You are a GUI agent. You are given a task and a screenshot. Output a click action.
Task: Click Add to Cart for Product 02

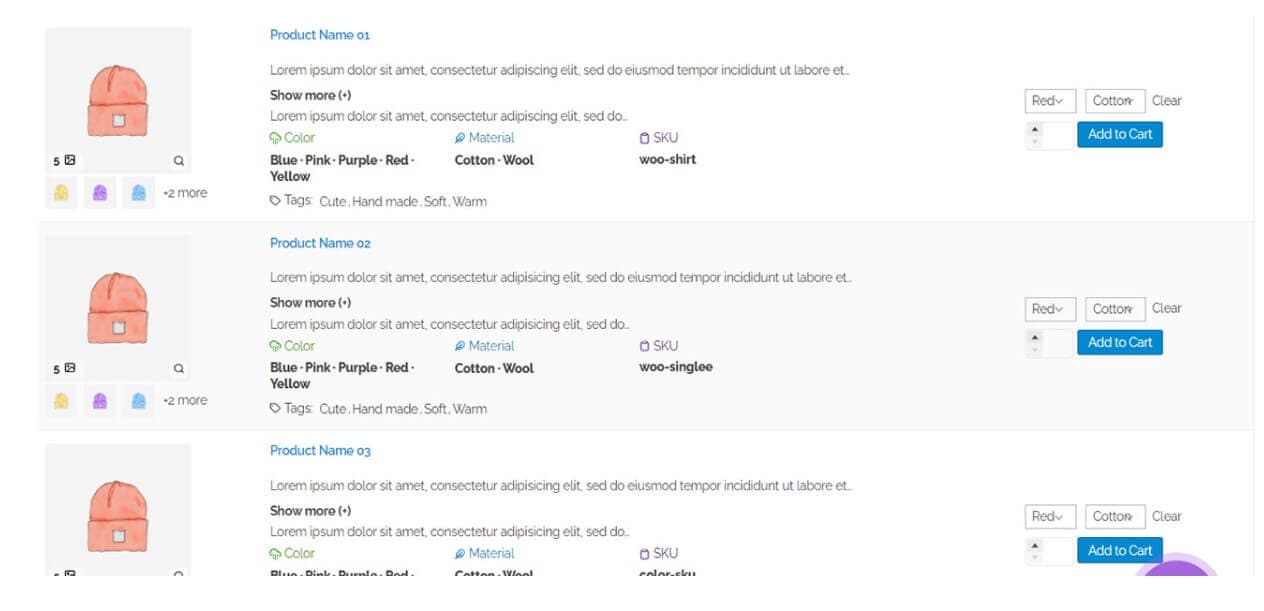(x=1119, y=342)
